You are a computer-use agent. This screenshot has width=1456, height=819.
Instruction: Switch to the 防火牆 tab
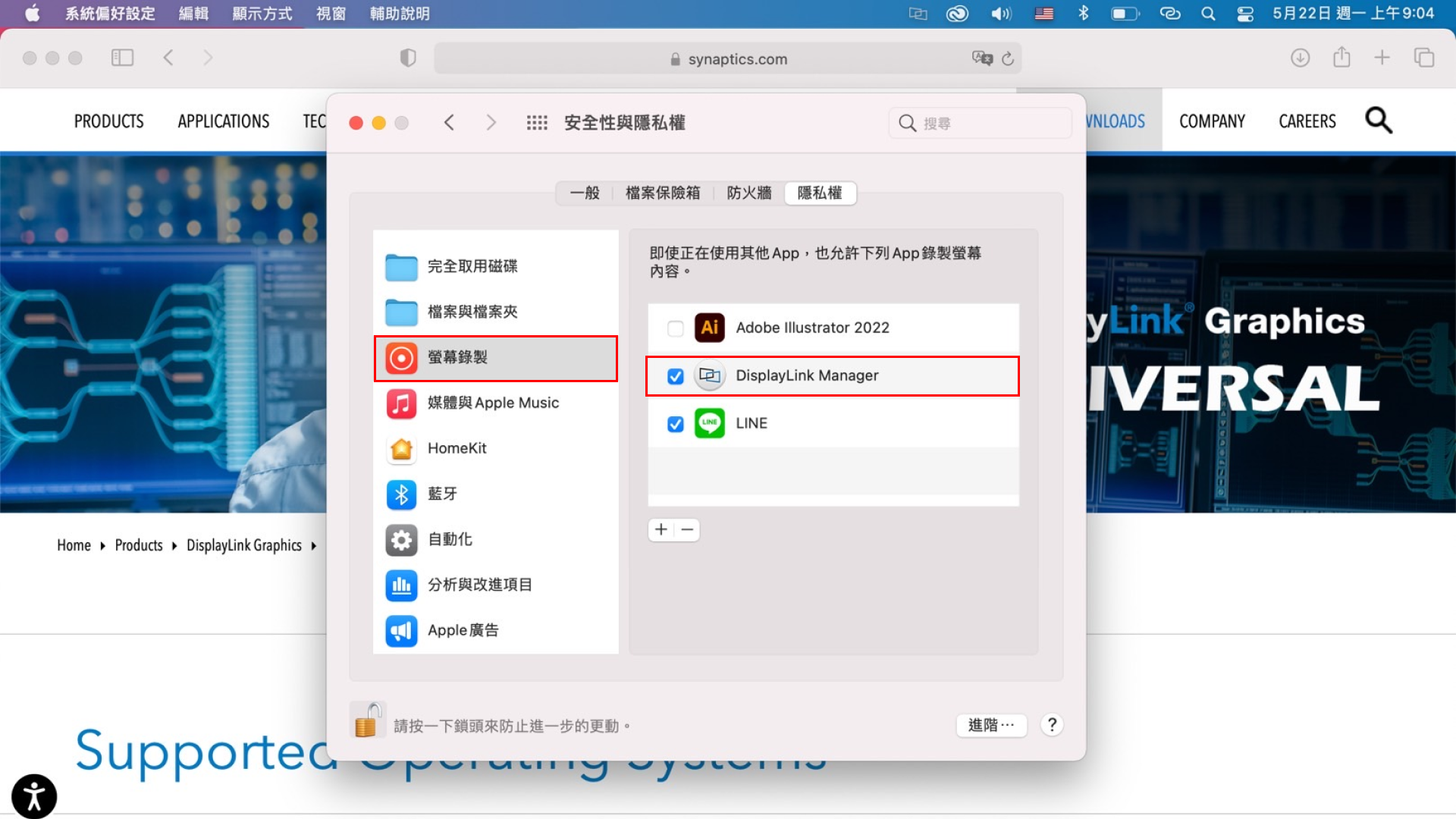coord(749,193)
